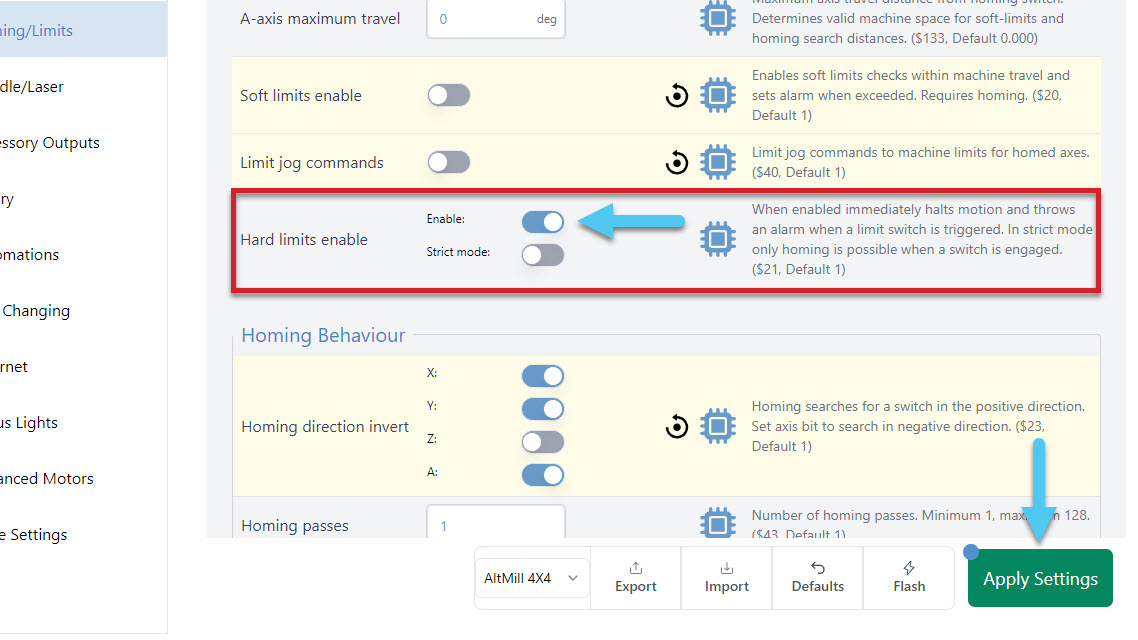Click the Flash firmware button
Viewport: 1138px width, 640px height.
point(909,577)
